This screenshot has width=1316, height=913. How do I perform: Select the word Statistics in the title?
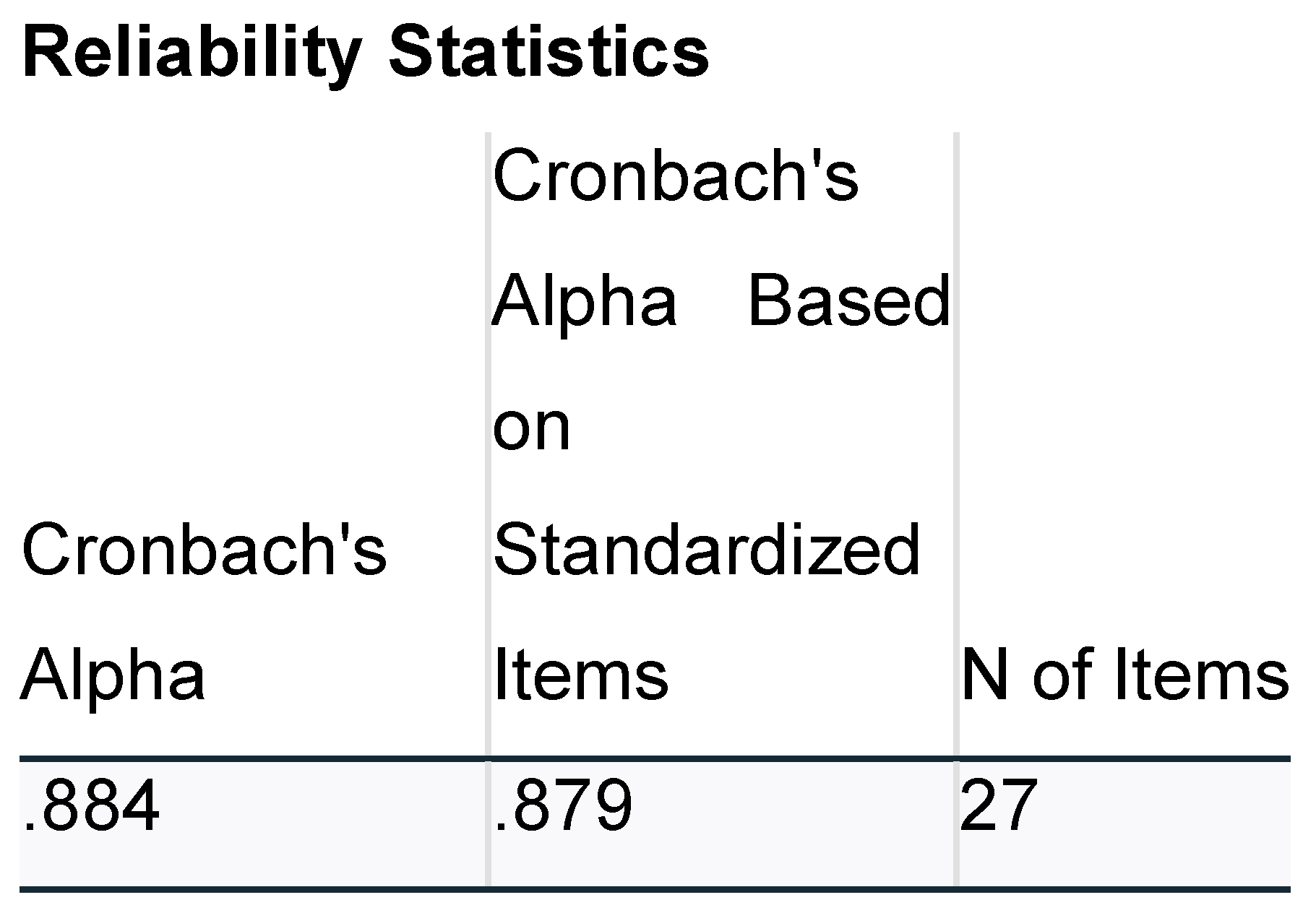[549, 52]
